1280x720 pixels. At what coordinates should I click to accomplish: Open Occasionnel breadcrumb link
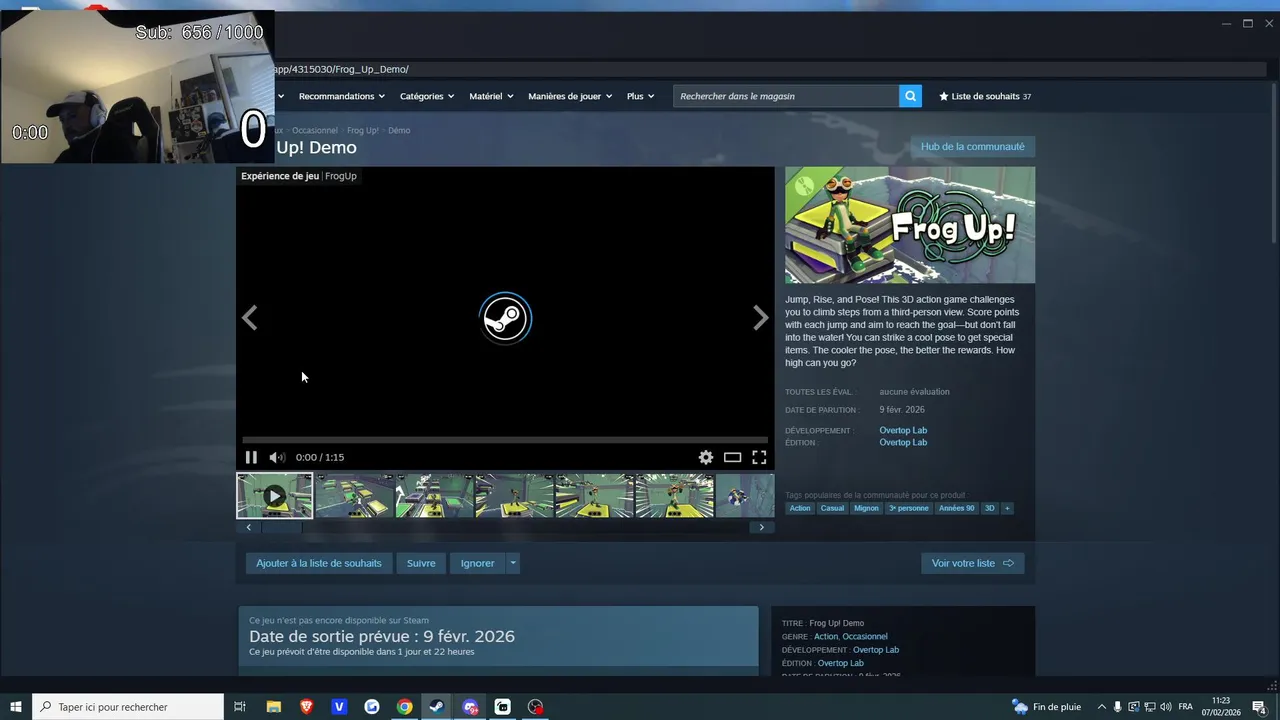pyautogui.click(x=315, y=130)
